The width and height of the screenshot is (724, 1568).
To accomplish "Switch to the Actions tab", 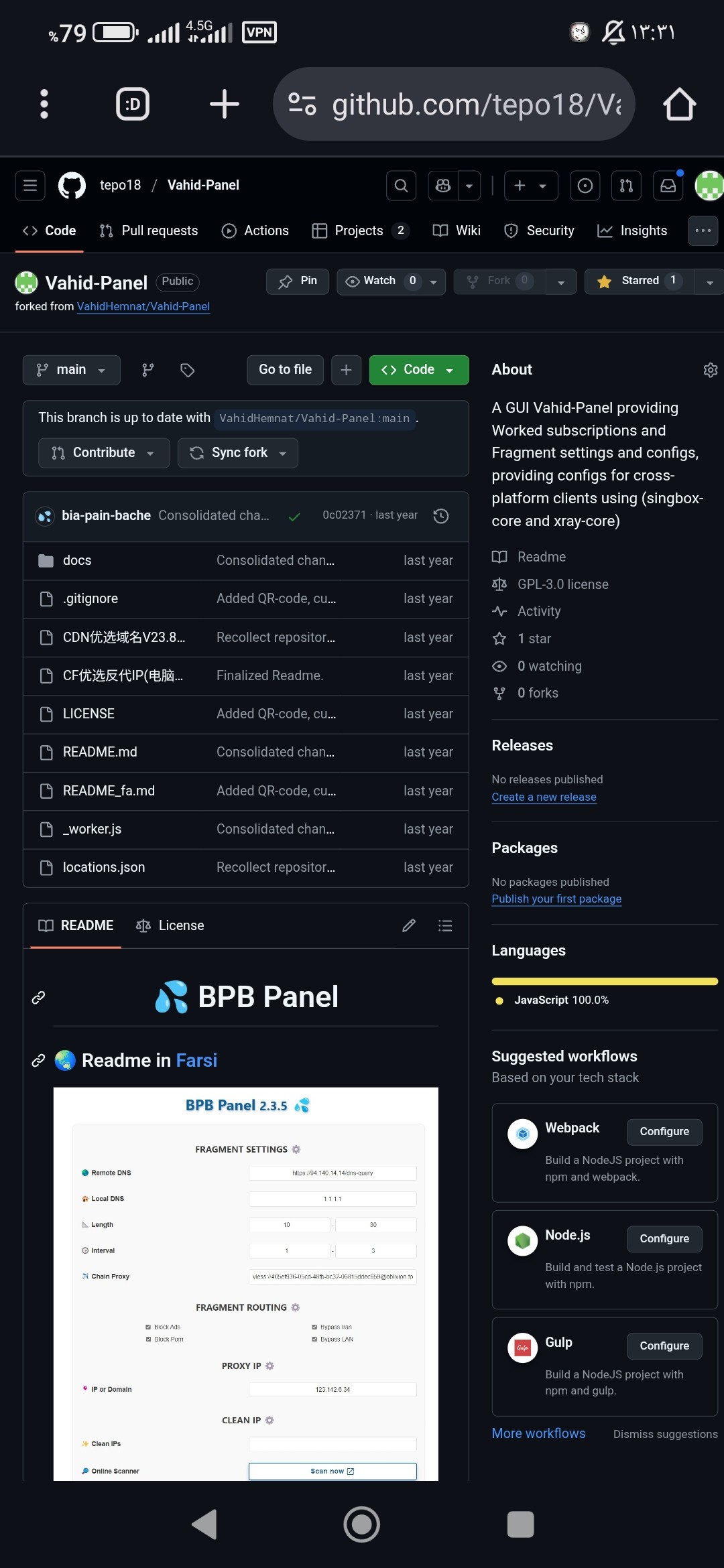I will click(x=255, y=231).
